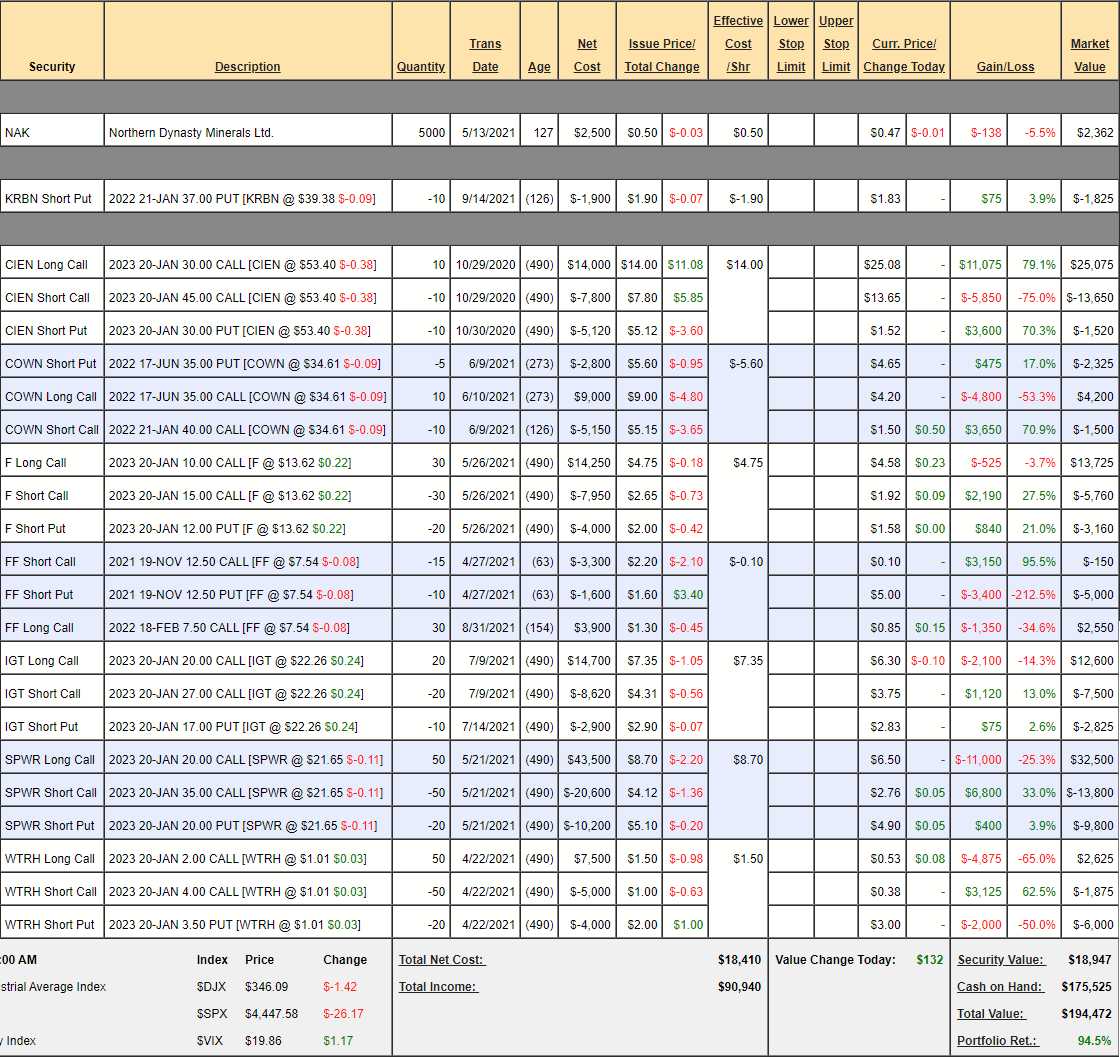Image resolution: width=1120 pixels, height=1057 pixels.
Task: Click the Curr. Price/Change Today header
Action: [904, 55]
